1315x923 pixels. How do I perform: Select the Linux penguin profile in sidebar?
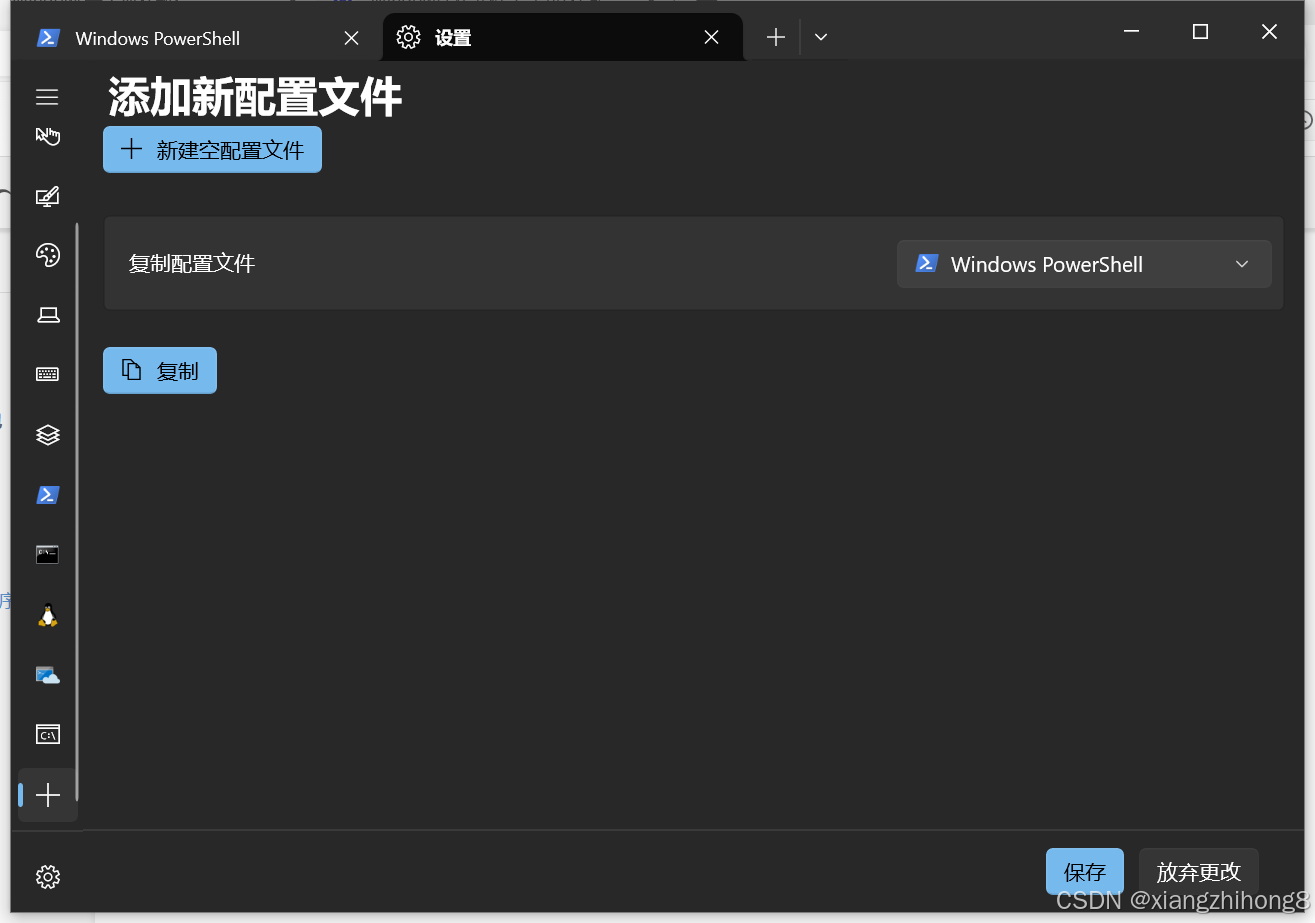pos(47,615)
